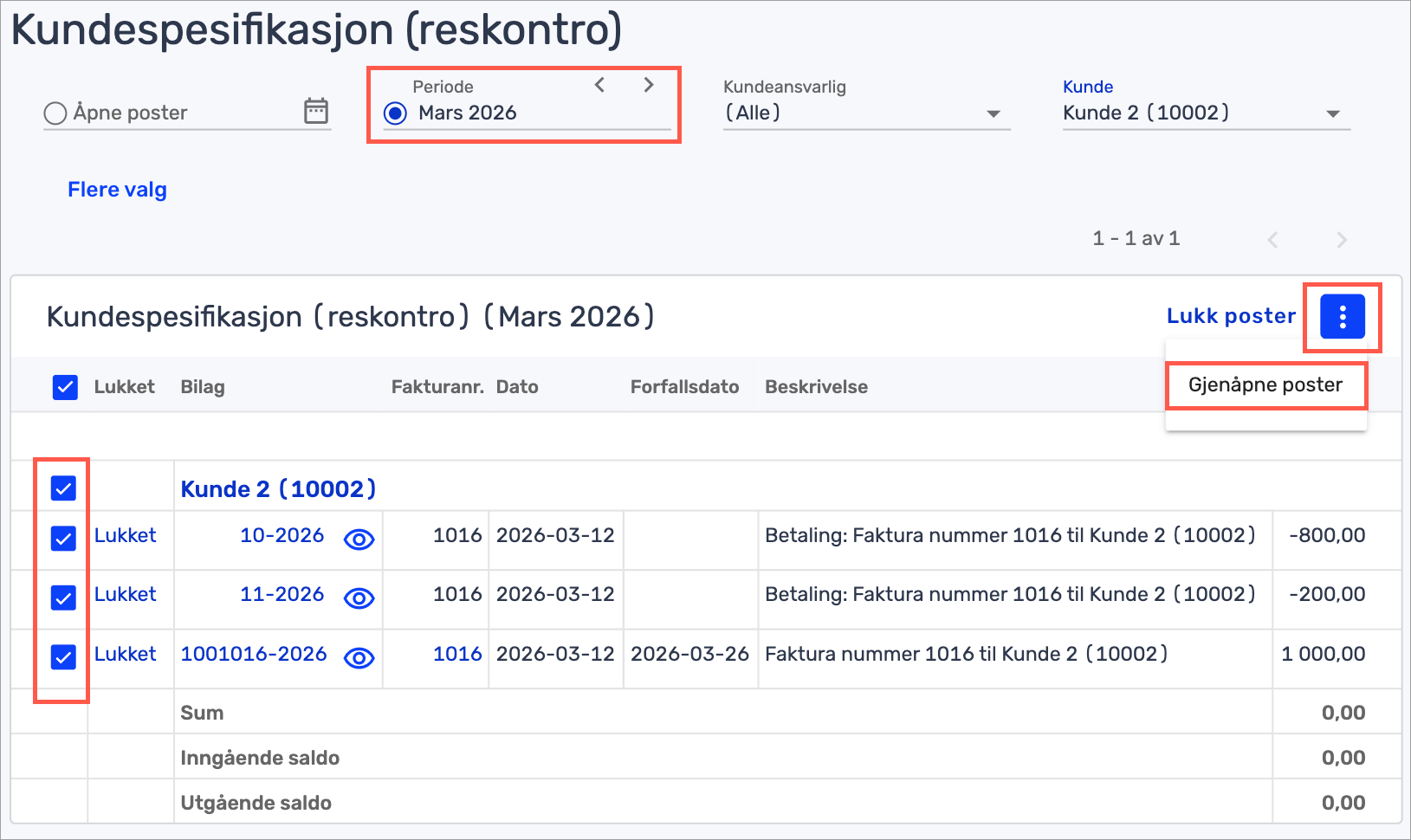Select the Periode Mars 2026 radio button
This screenshot has width=1411, height=840.
(396, 113)
